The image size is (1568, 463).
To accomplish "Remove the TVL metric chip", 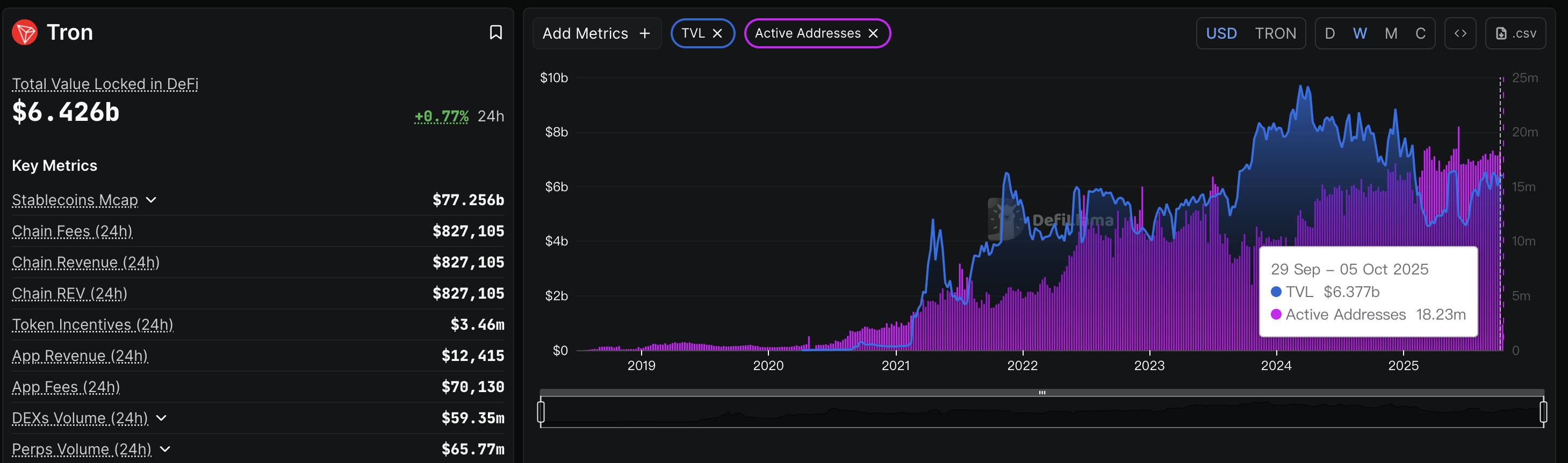I will click(x=717, y=33).
